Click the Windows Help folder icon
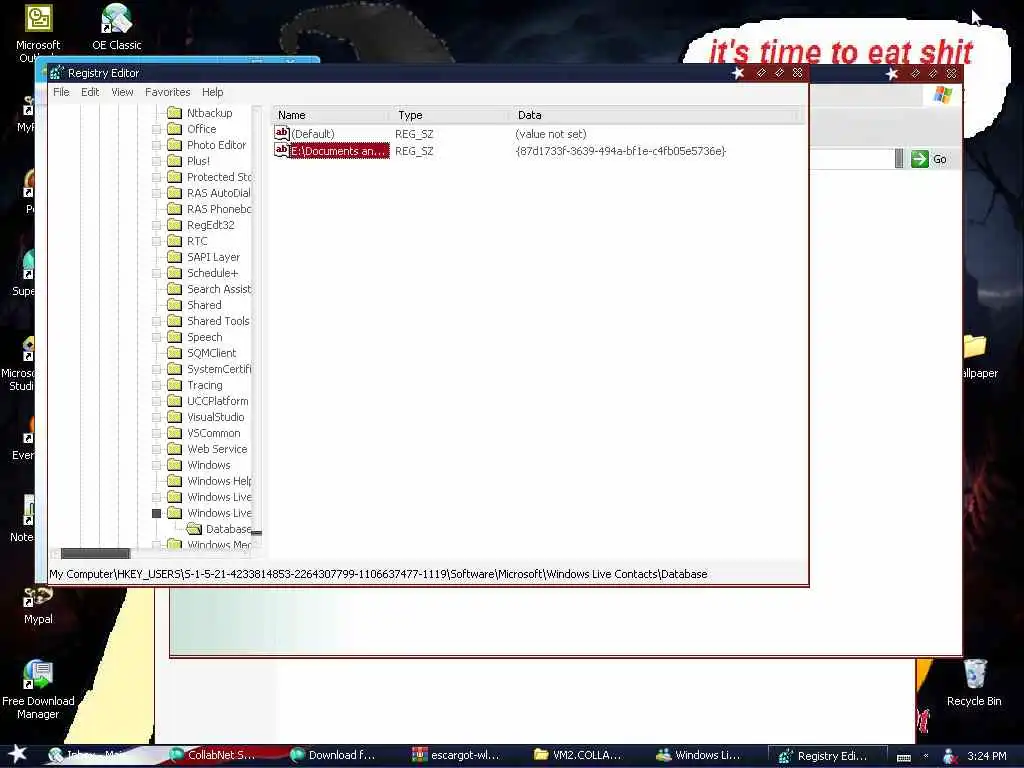Screen dimensions: 1024x768 (174, 481)
